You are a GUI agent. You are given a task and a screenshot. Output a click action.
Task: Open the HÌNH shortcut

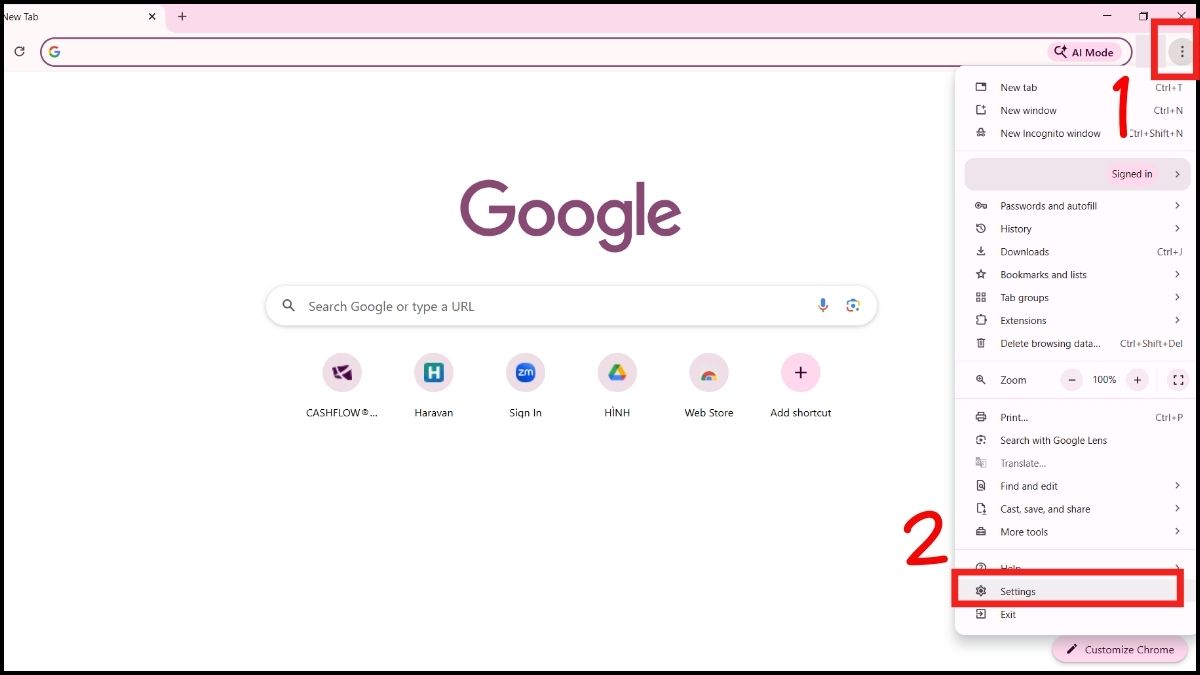coord(617,371)
